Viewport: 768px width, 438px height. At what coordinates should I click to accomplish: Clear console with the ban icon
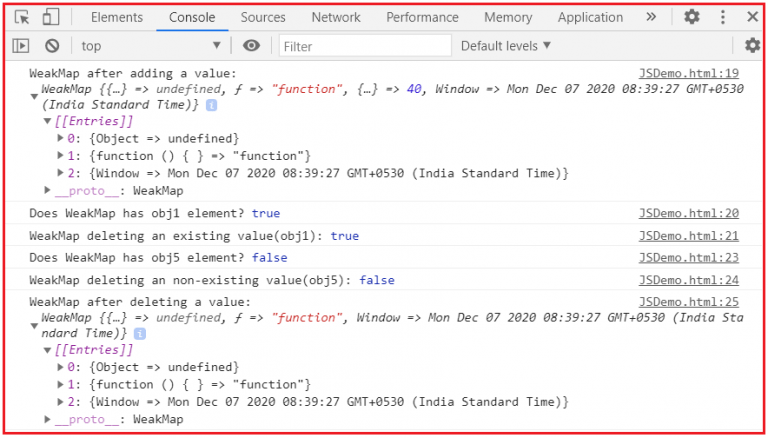[x=52, y=46]
